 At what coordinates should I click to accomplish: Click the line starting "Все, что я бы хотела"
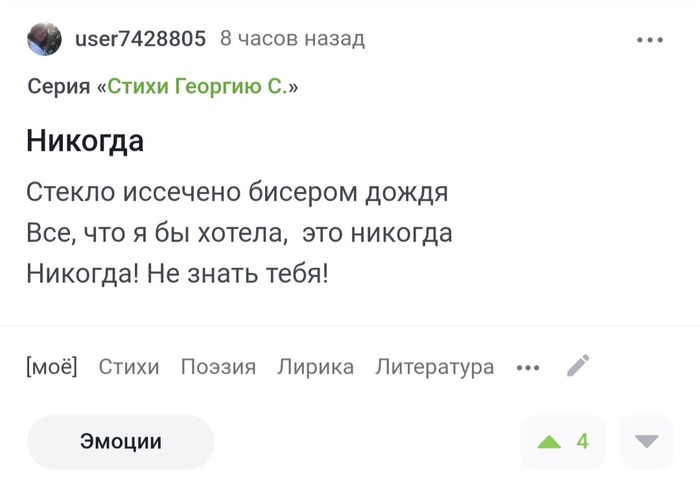pos(239,233)
